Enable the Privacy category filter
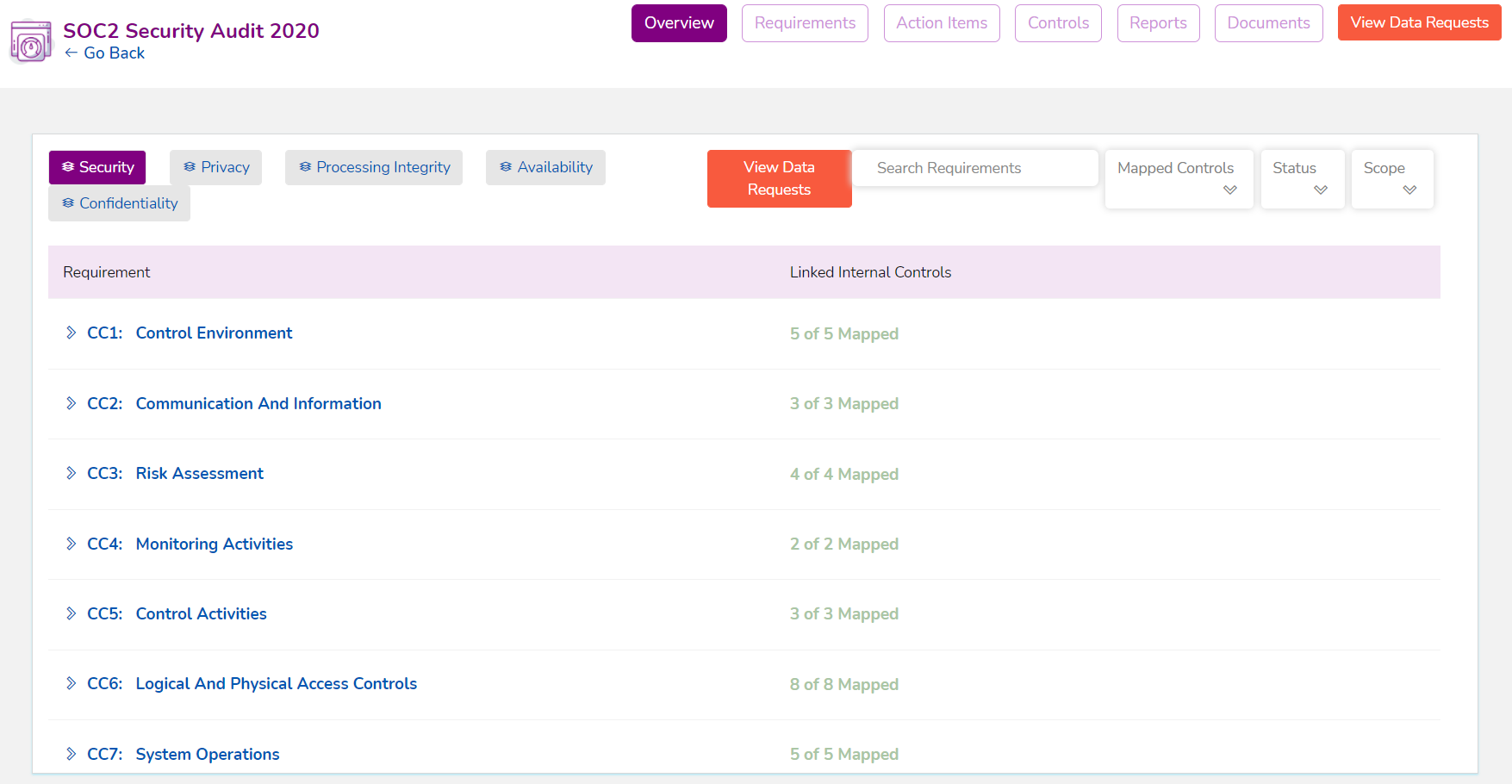This screenshot has width=1512, height=784. [215, 167]
